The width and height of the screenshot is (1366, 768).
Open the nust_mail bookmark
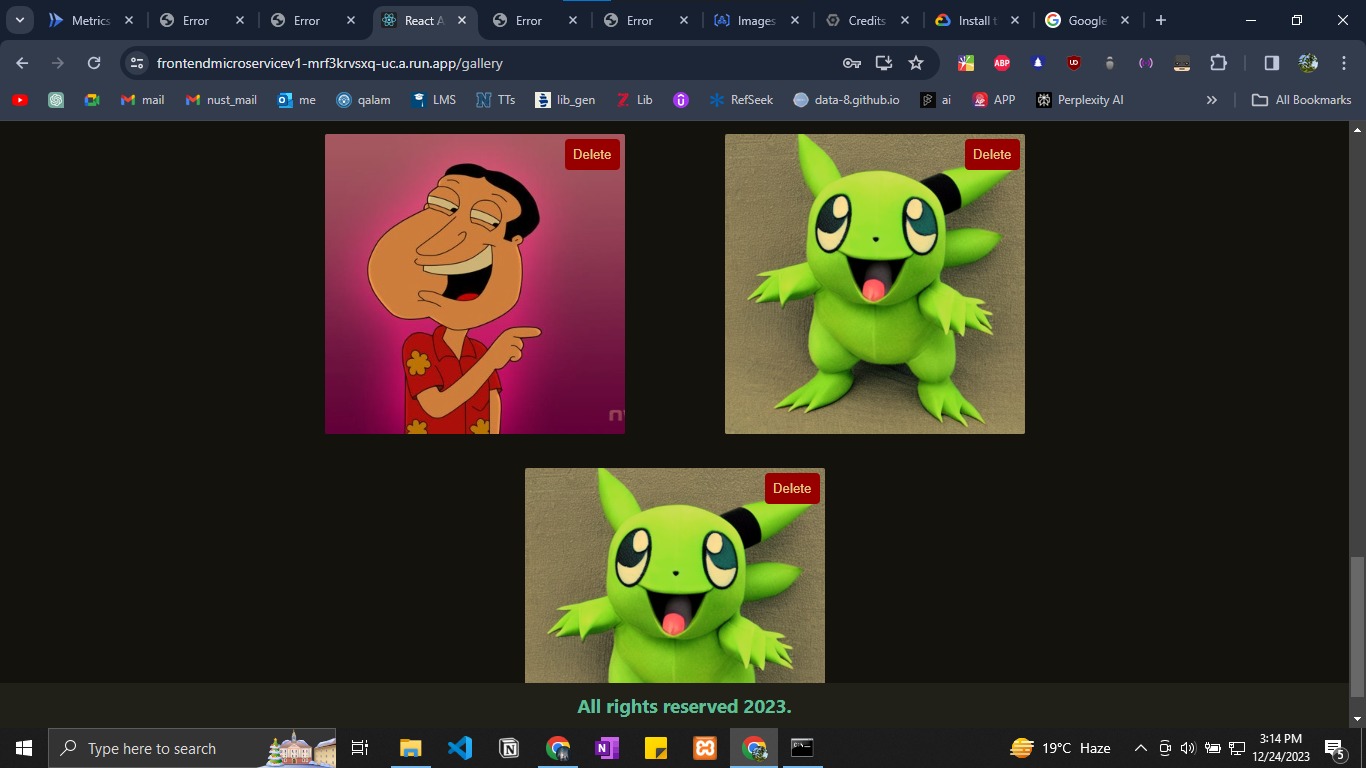[221, 100]
